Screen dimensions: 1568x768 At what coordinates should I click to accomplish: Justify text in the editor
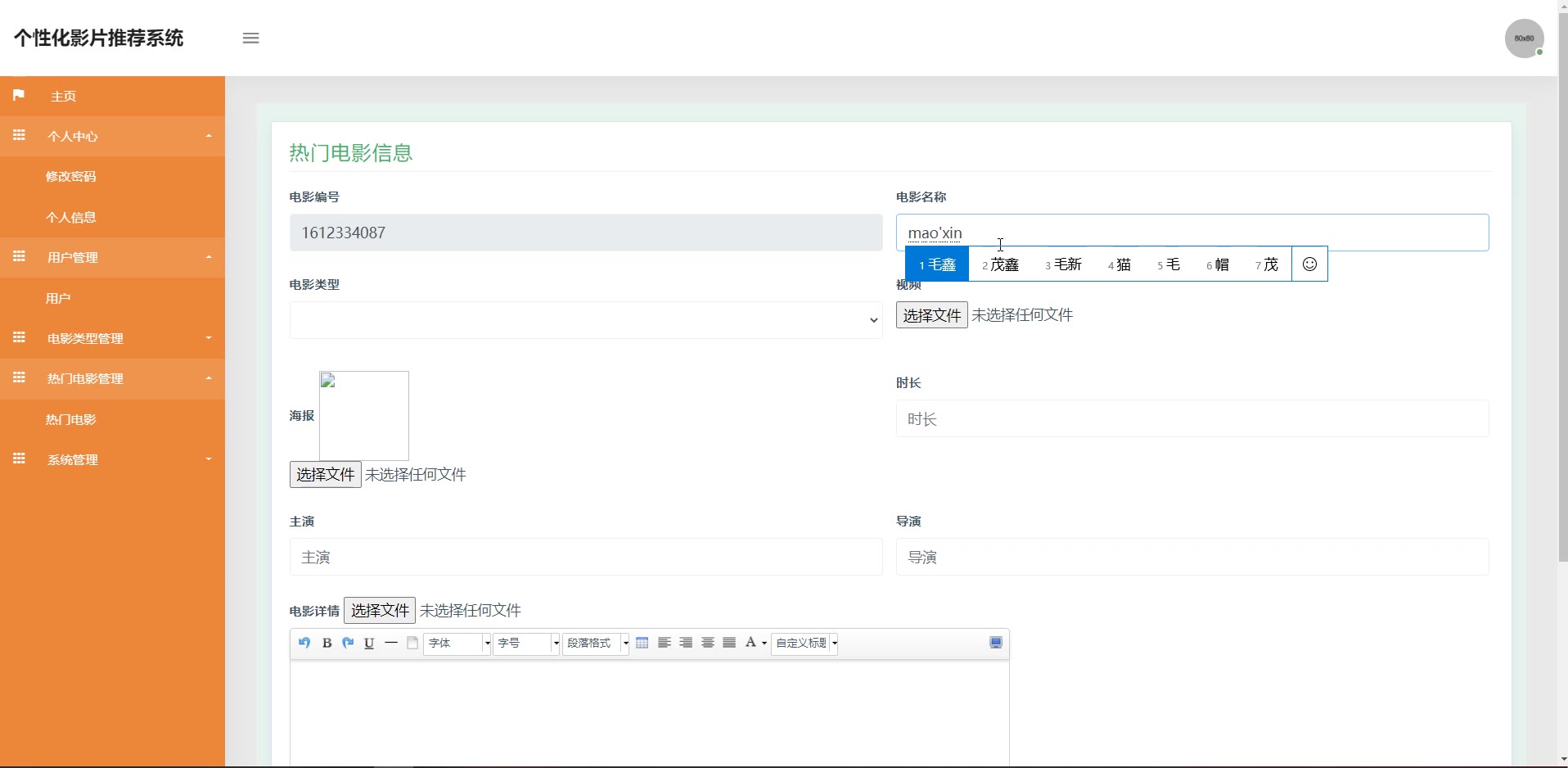pyautogui.click(x=729, y=643)
